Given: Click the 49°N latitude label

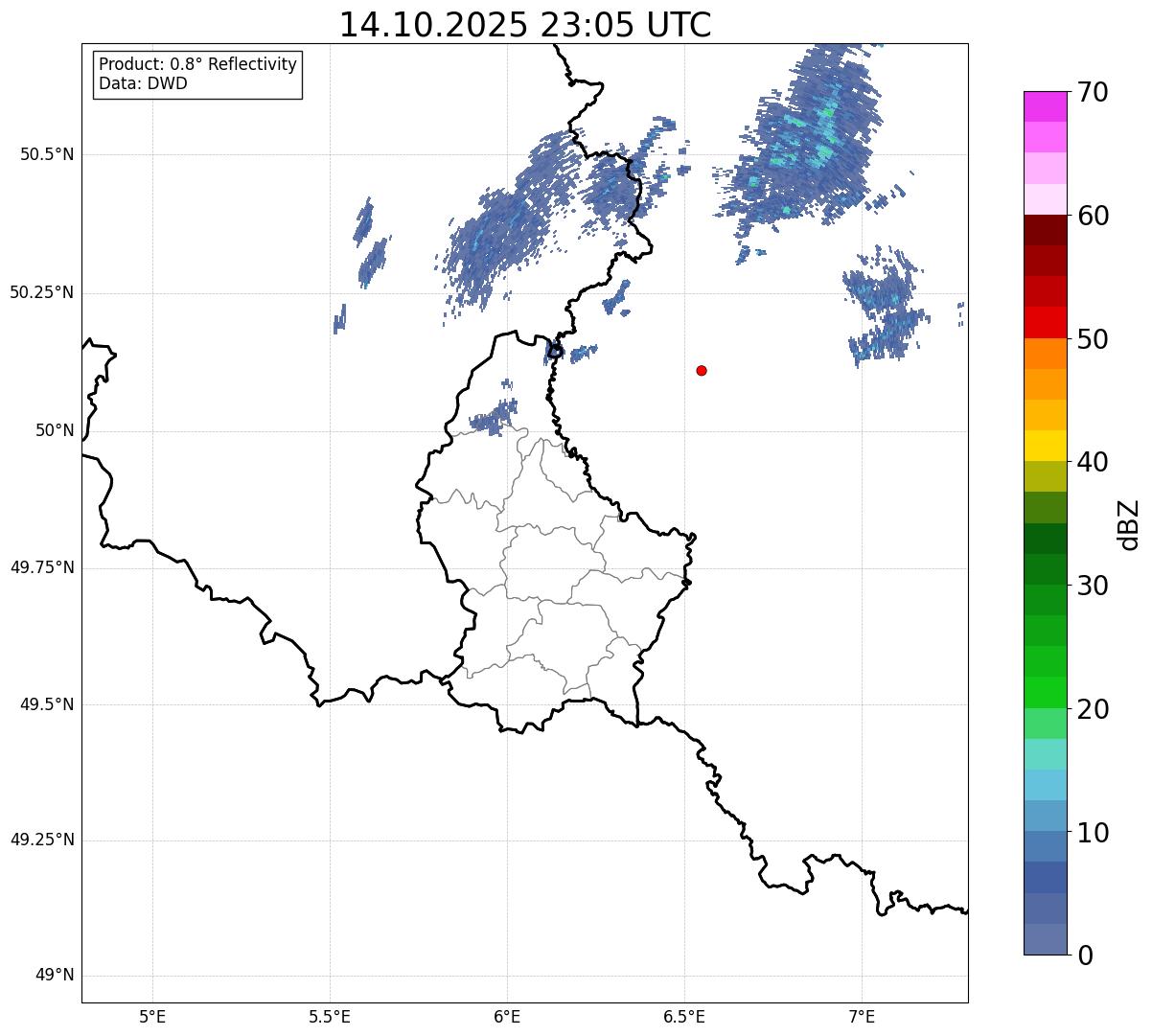Looking at the screenshot, I should 55,976.
